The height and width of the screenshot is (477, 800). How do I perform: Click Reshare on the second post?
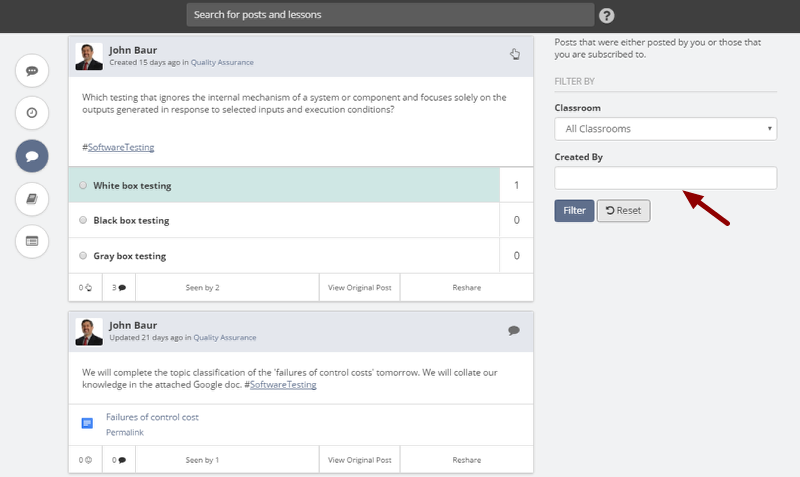(x=466, y=460)
